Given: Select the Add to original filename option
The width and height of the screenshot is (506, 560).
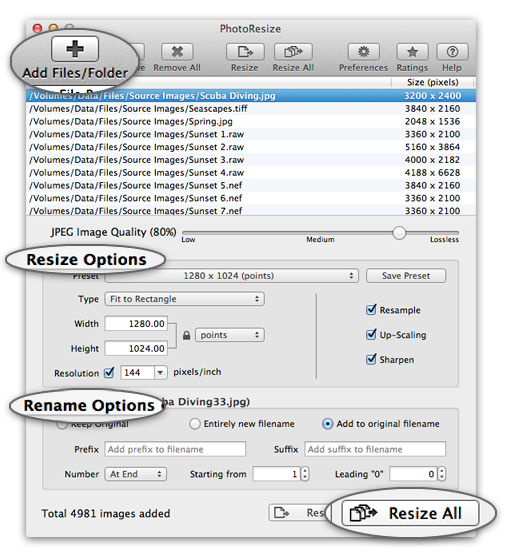Looking at the screenshot, I should click(x=327, y=424).
